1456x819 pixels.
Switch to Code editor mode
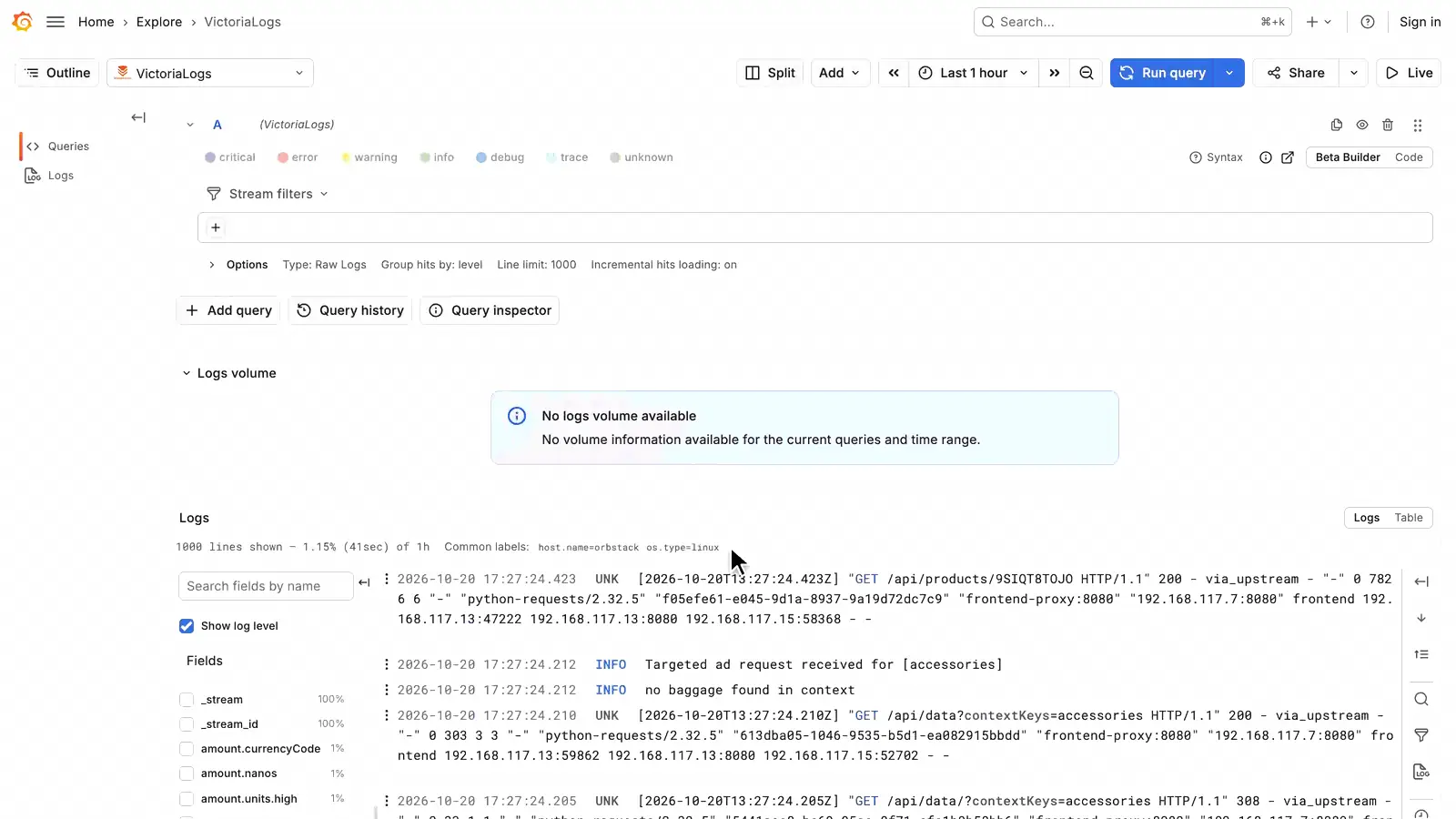(1409, 157)
